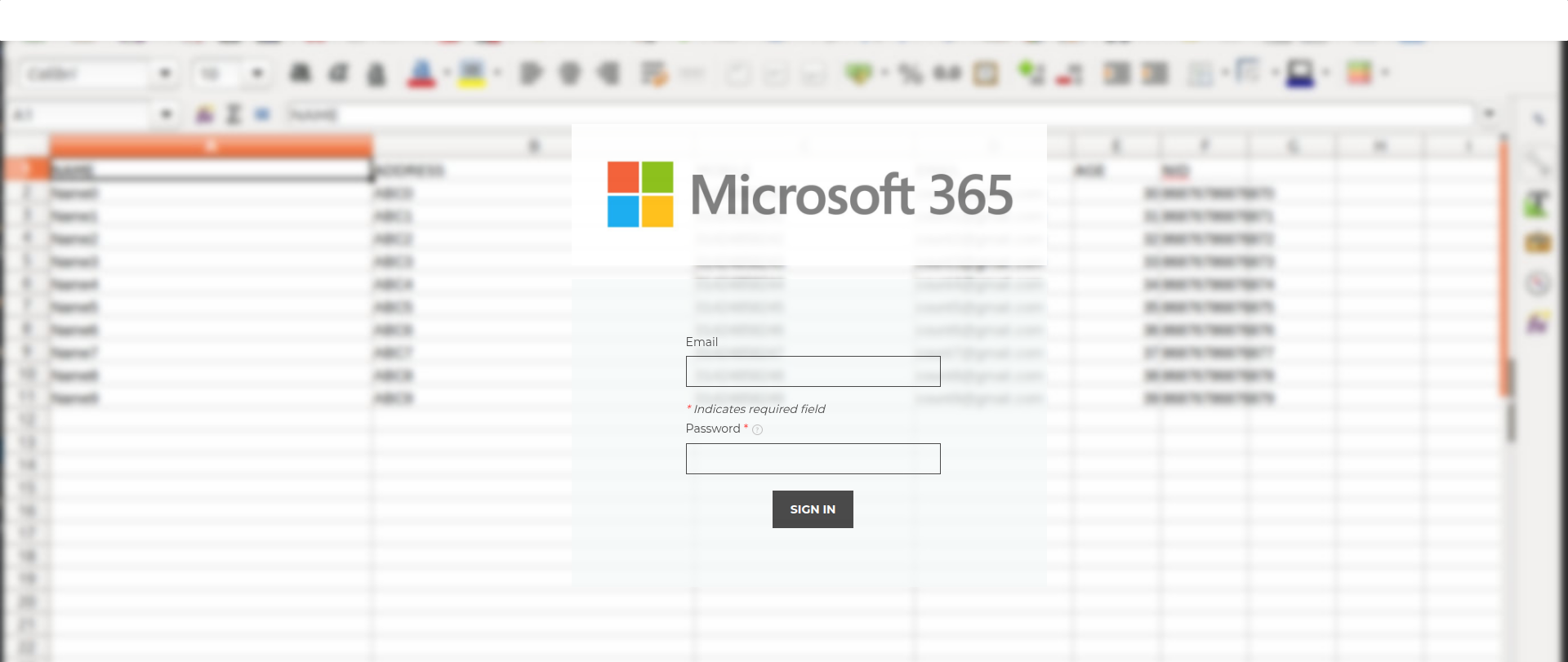1568x662 pixels.
Task: Toggle Italic formatting in toolbar
Action: pos(338,73)
